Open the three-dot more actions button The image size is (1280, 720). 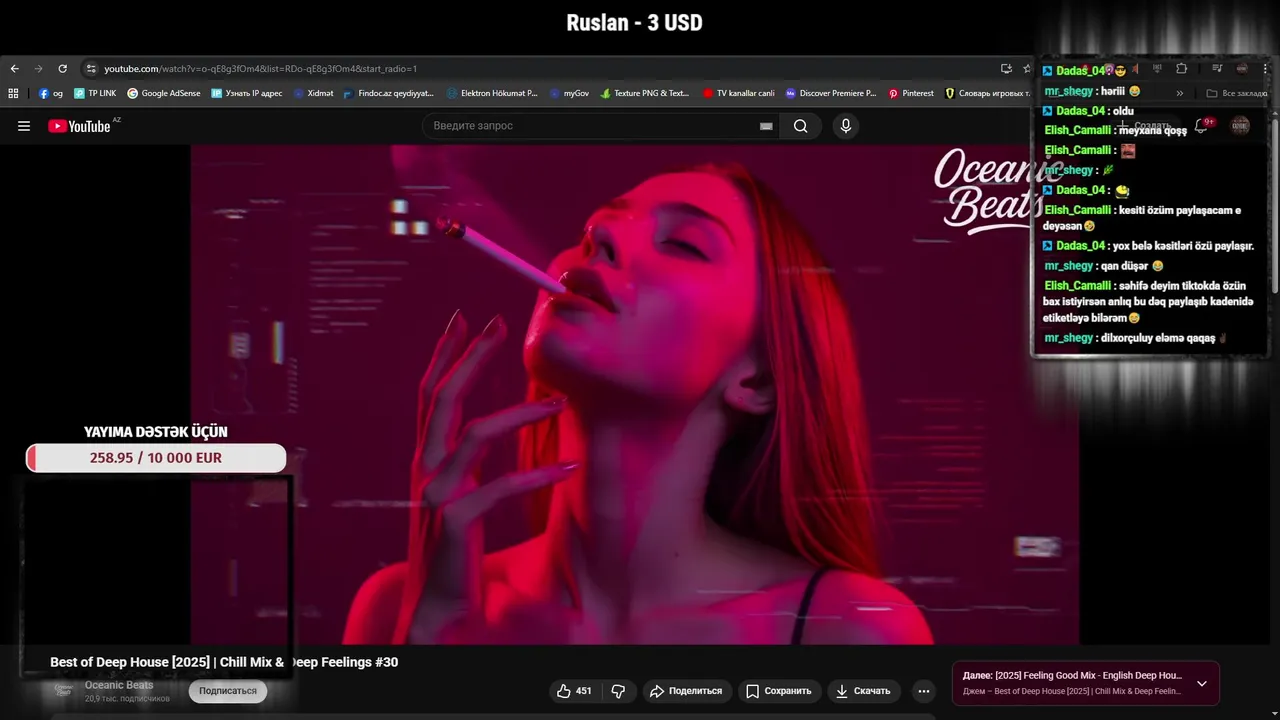pos(924,691)
